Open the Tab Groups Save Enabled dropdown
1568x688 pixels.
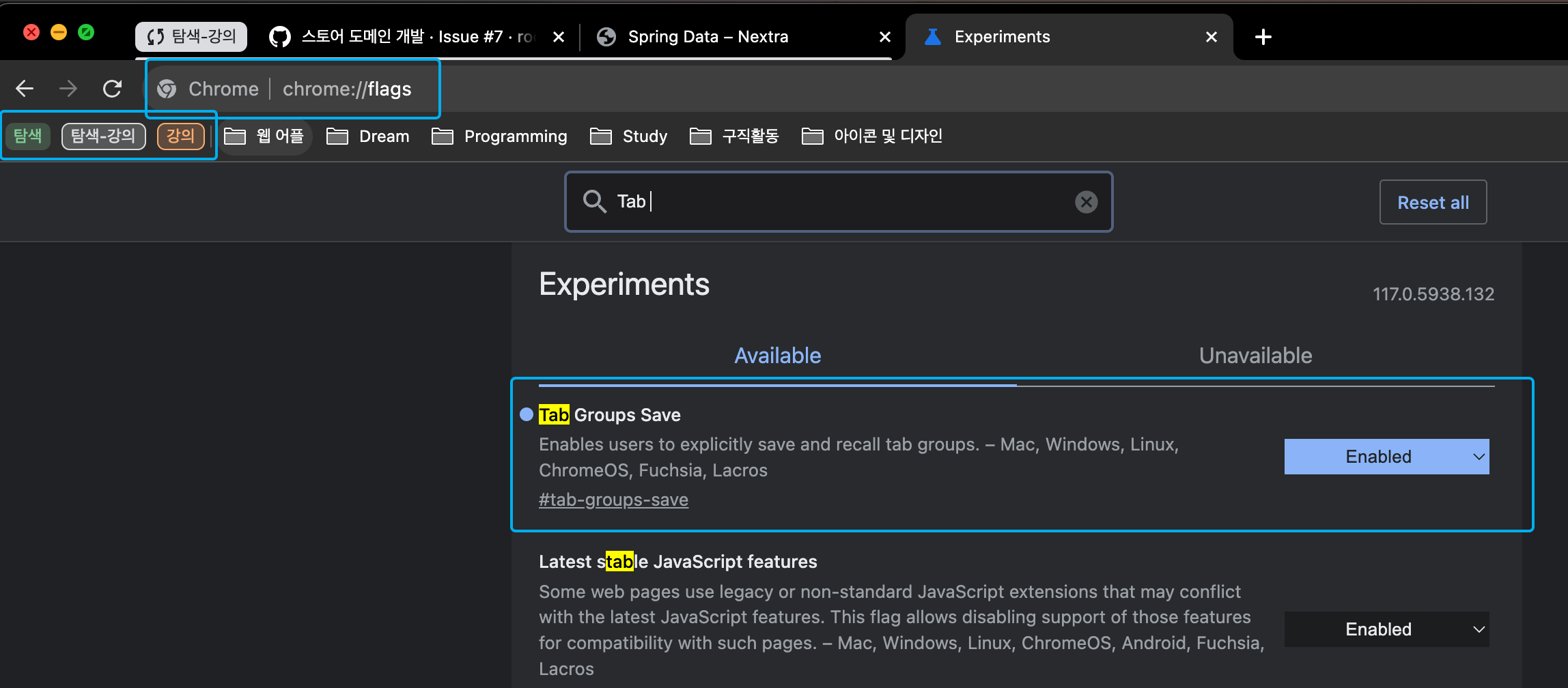pyautogui.click(x=1386, y=457)
